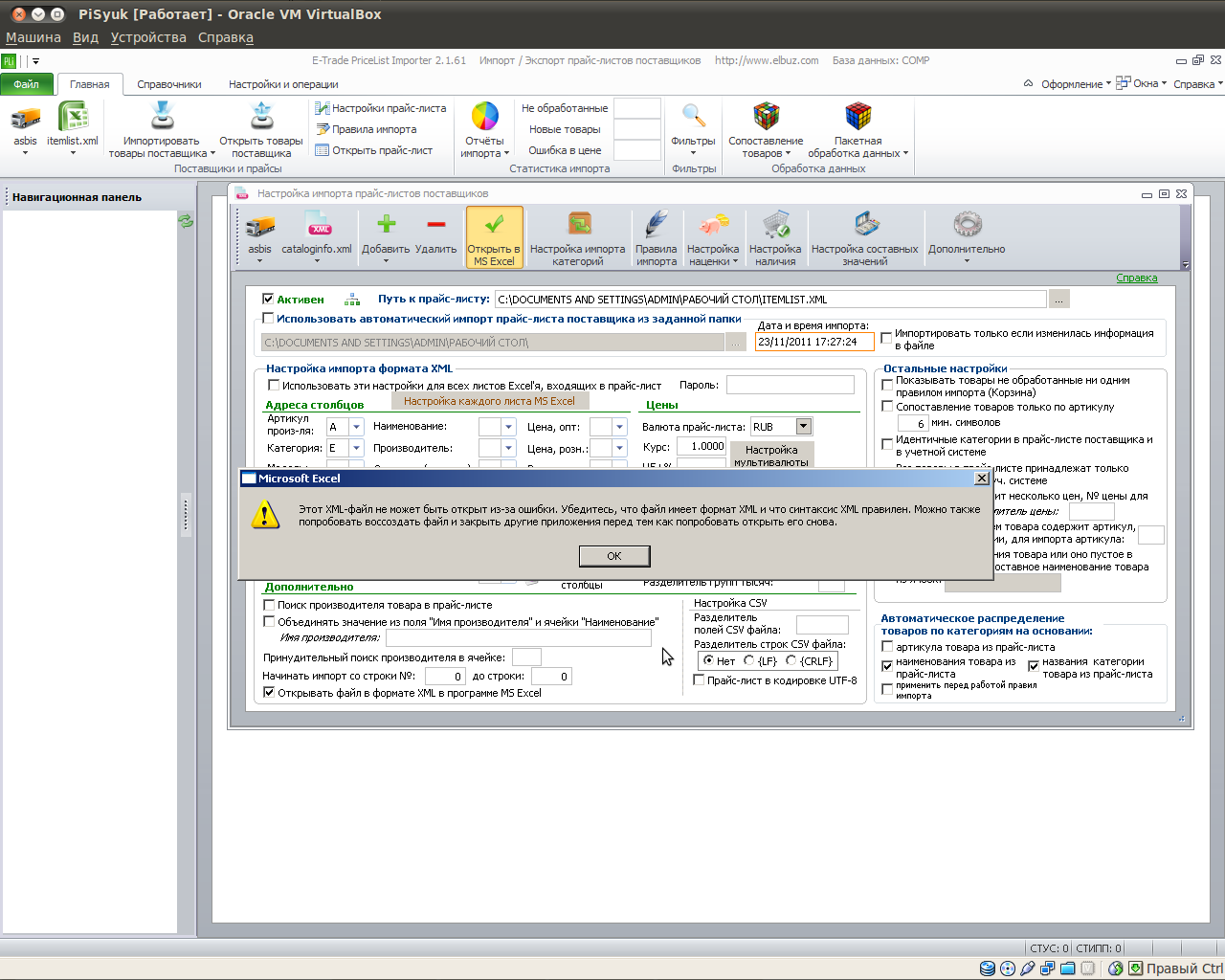Open the shopping cart Настройка наличия icon
Screen dimensions: 1225x980
[775, 226]
